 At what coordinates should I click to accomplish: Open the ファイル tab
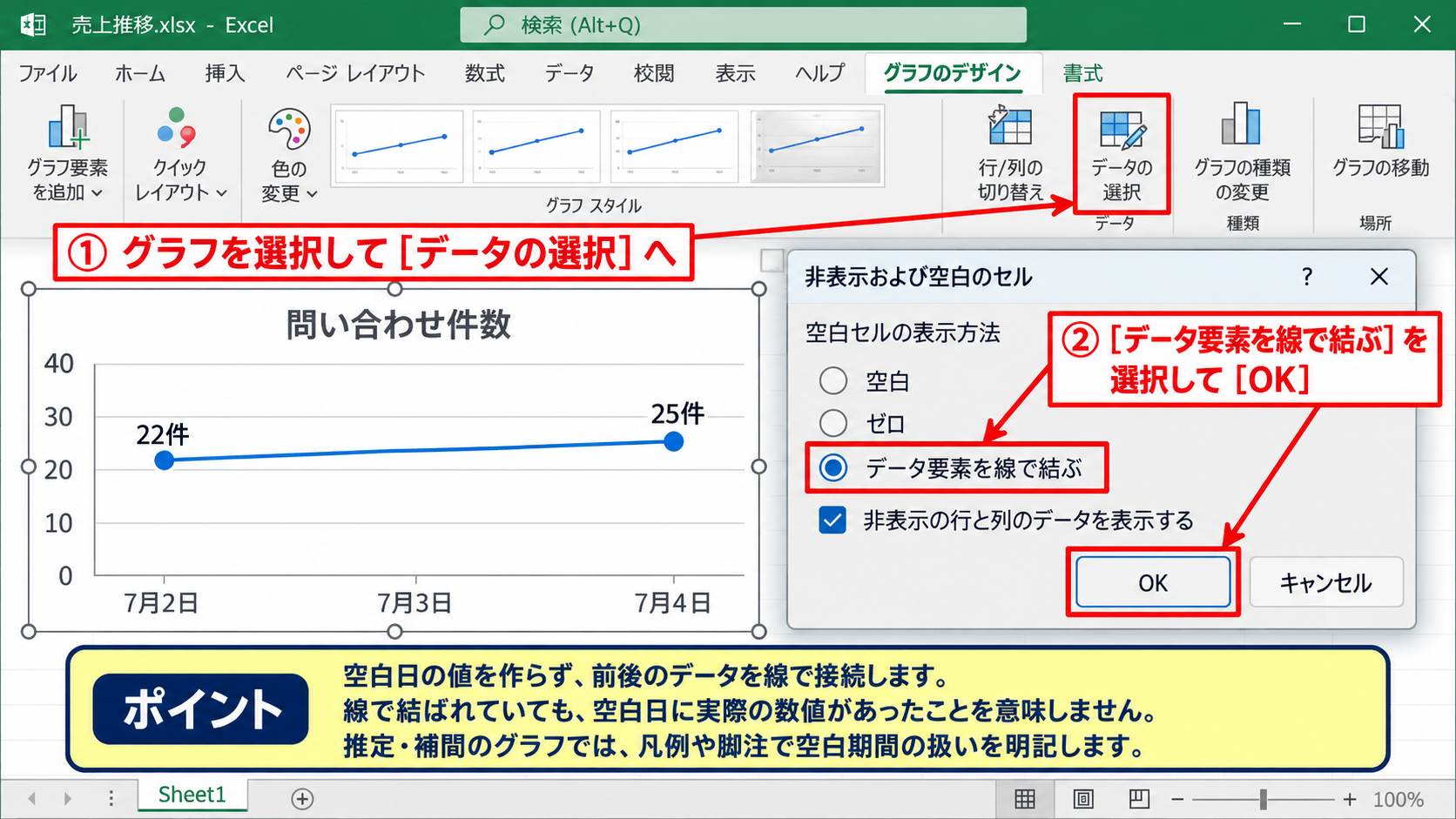tap(48, 73)
